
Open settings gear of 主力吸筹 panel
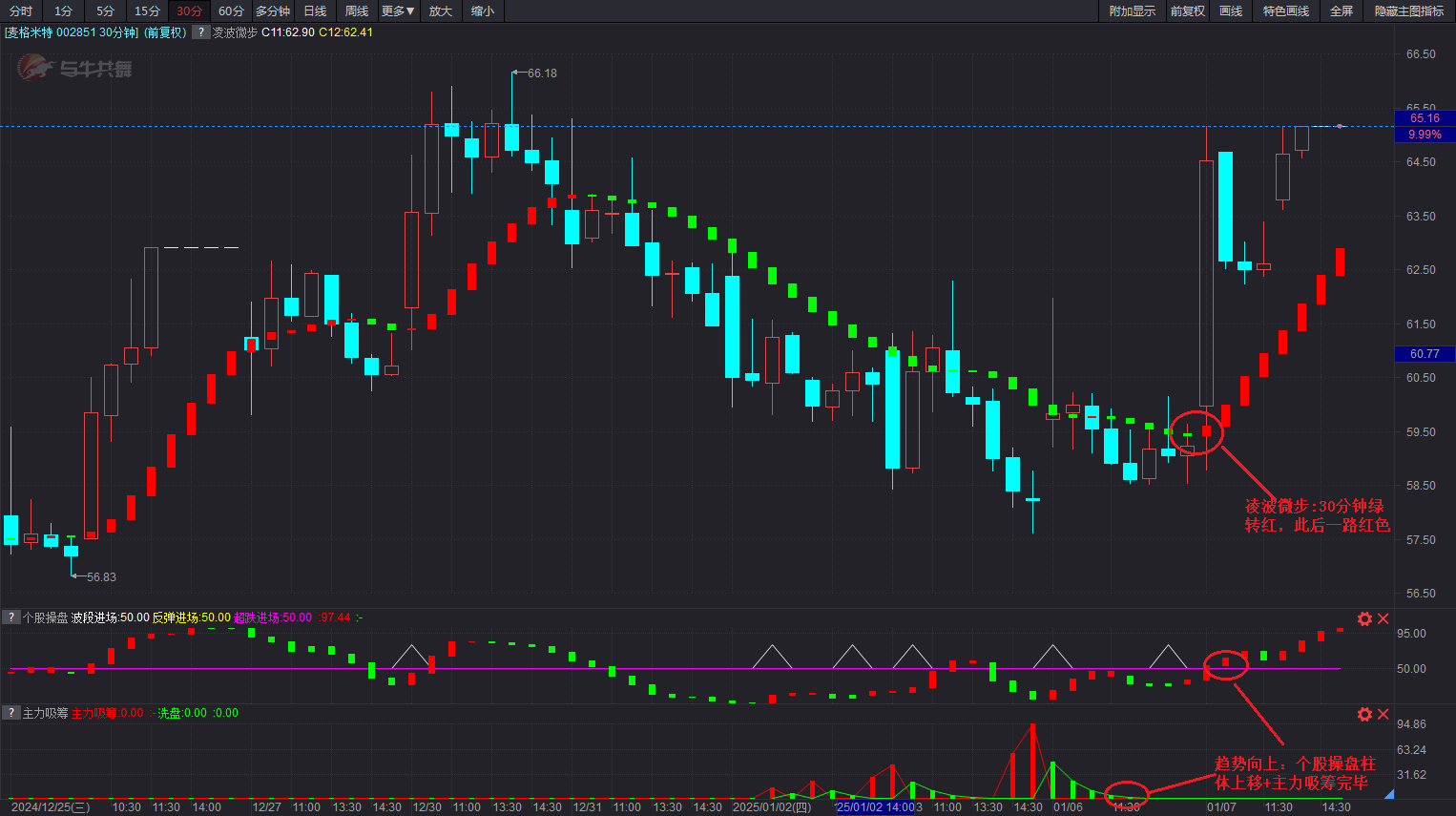tap(1364, 714)
